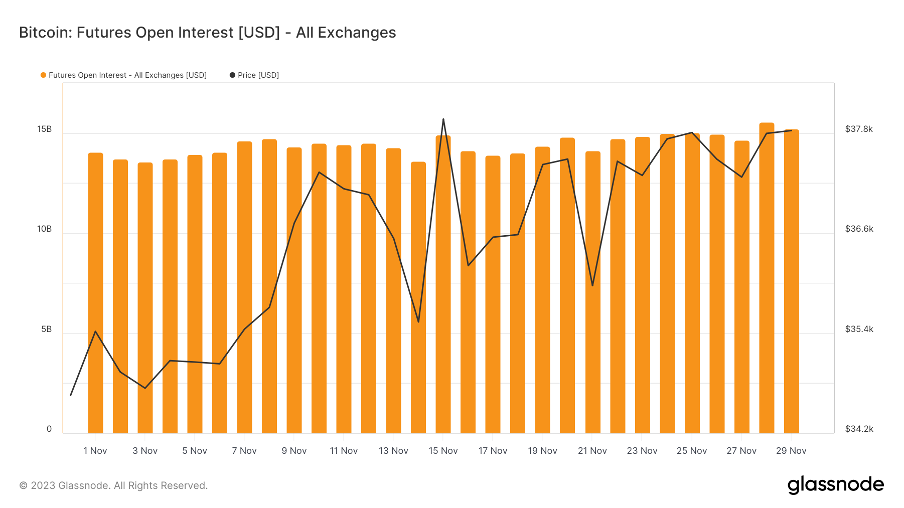Click the 5B label on left axis
904x508 pixels.
[x=45, y=331]
